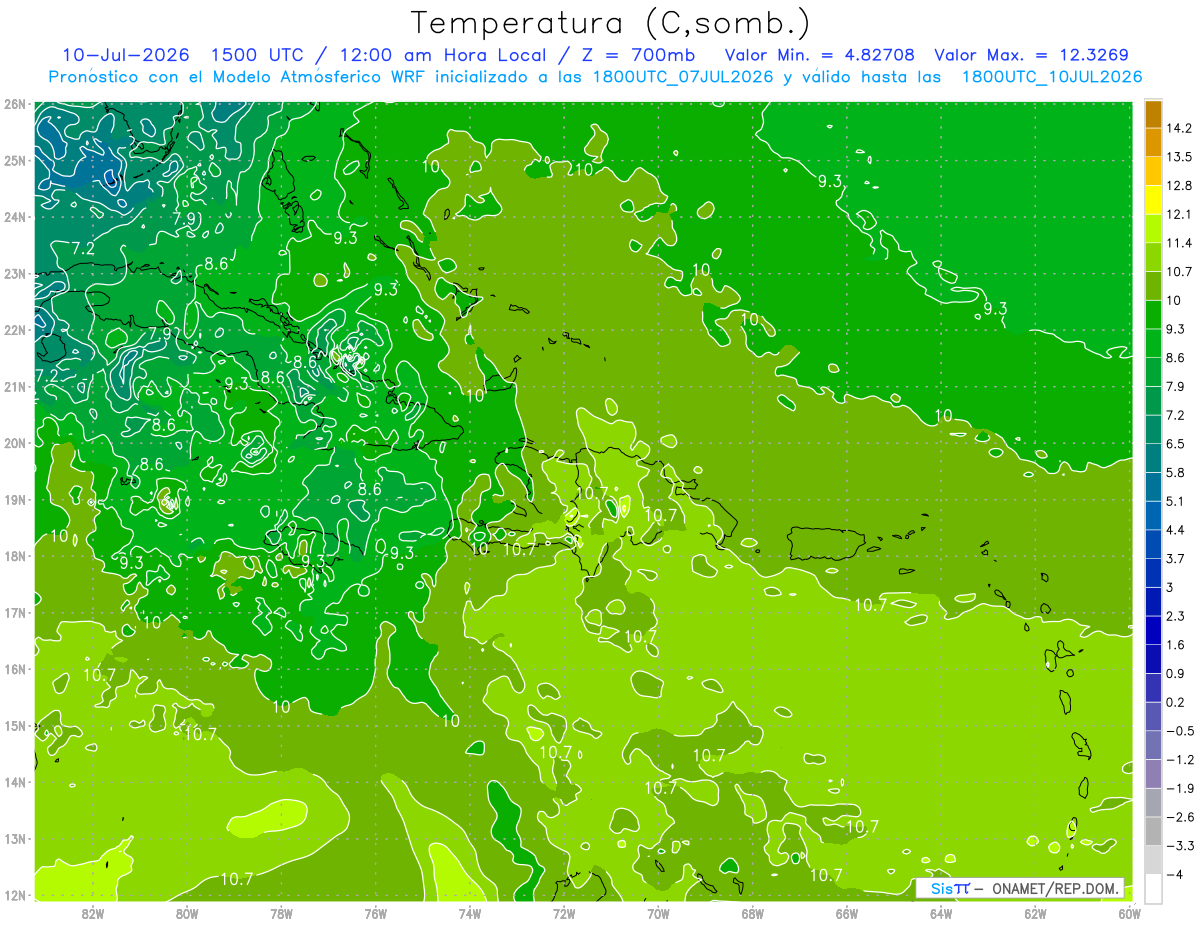The height and width of the screenshot is (927, 1200).
Task: Click the bottom white swatch below -4
Action: click(x=1154, y=888)
